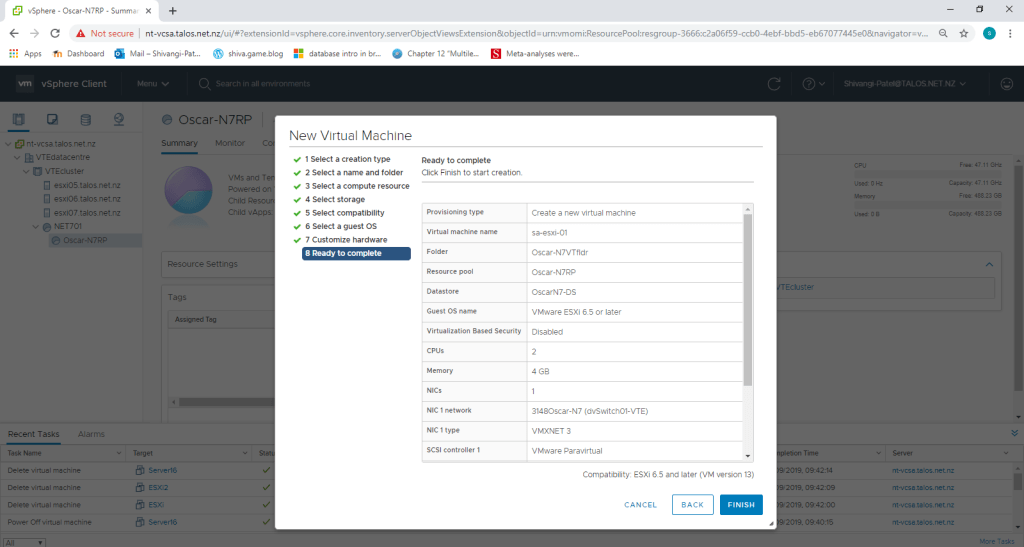
Task: Jump to step 4 Select storage
Action: (338, 199)
